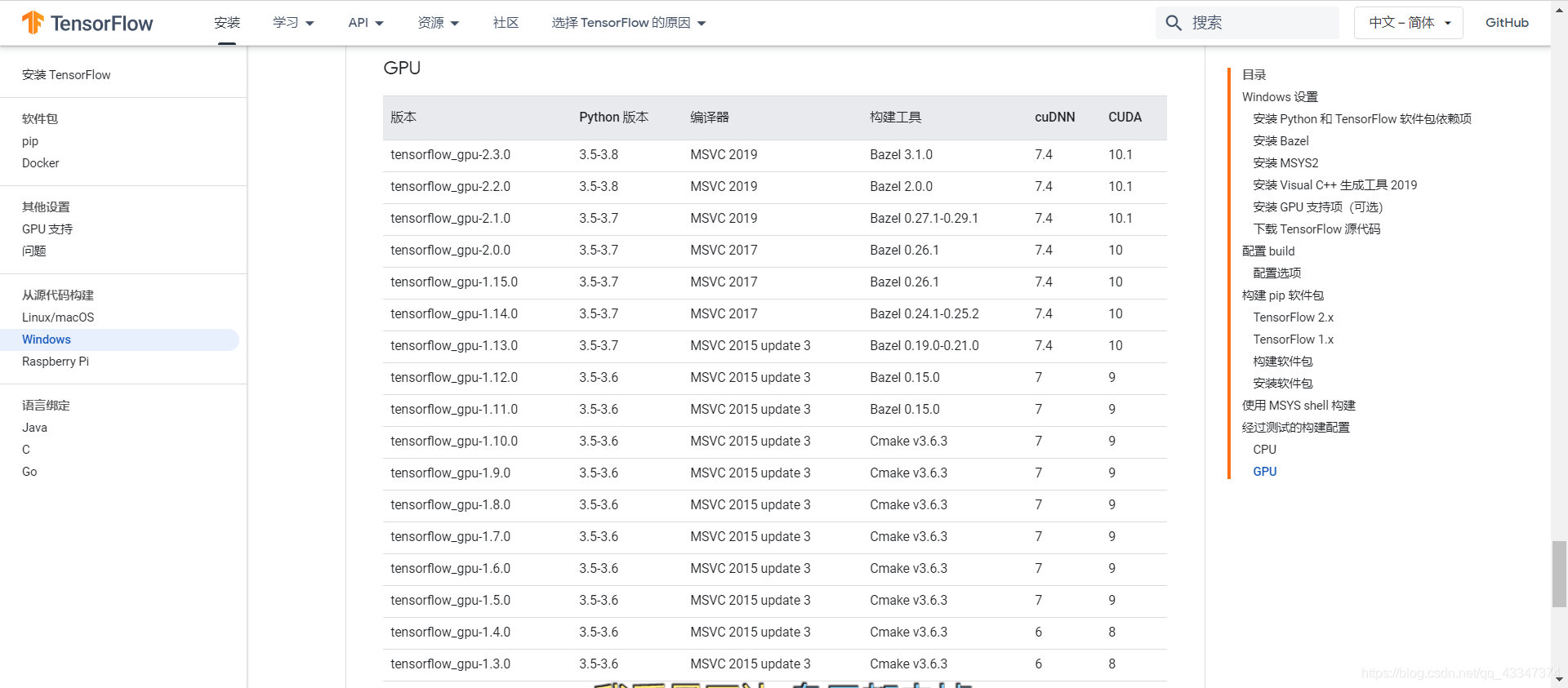Click the cuDNN column header
Viewport: 1568px width, 688px height.
(1055, 118)
